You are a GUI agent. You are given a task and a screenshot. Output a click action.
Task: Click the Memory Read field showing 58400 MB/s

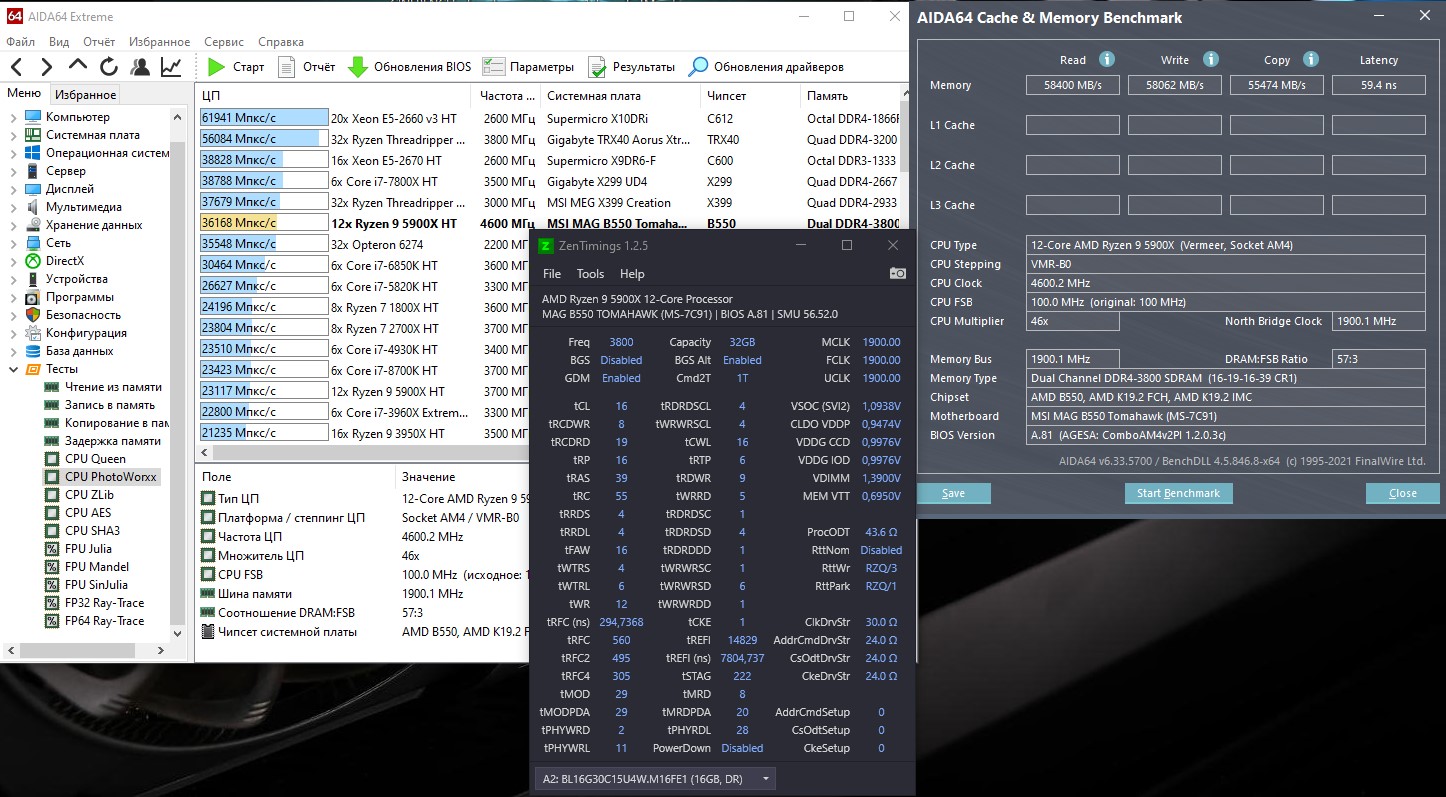[x=1073, y=85]
